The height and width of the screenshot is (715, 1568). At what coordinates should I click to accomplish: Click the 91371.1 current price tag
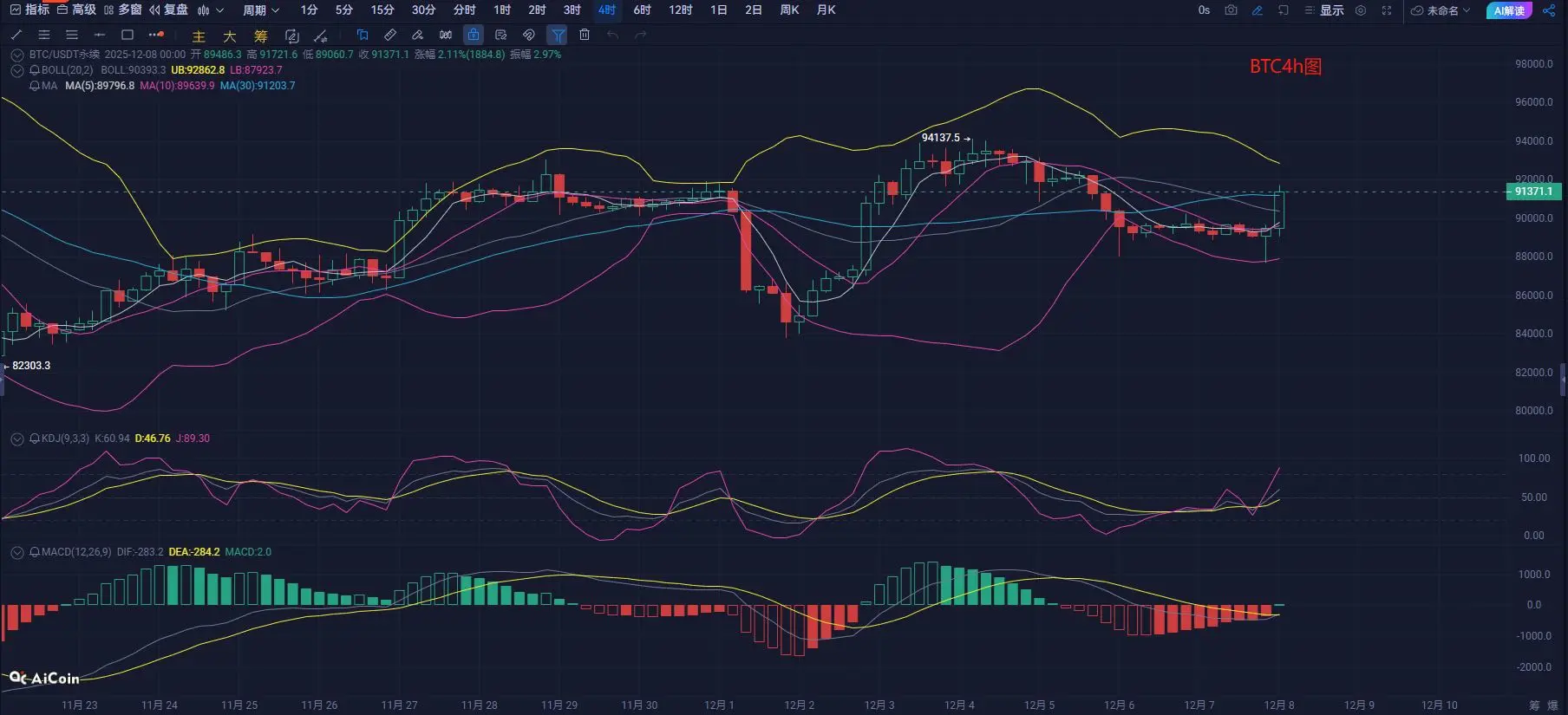tap(1534, 192)
